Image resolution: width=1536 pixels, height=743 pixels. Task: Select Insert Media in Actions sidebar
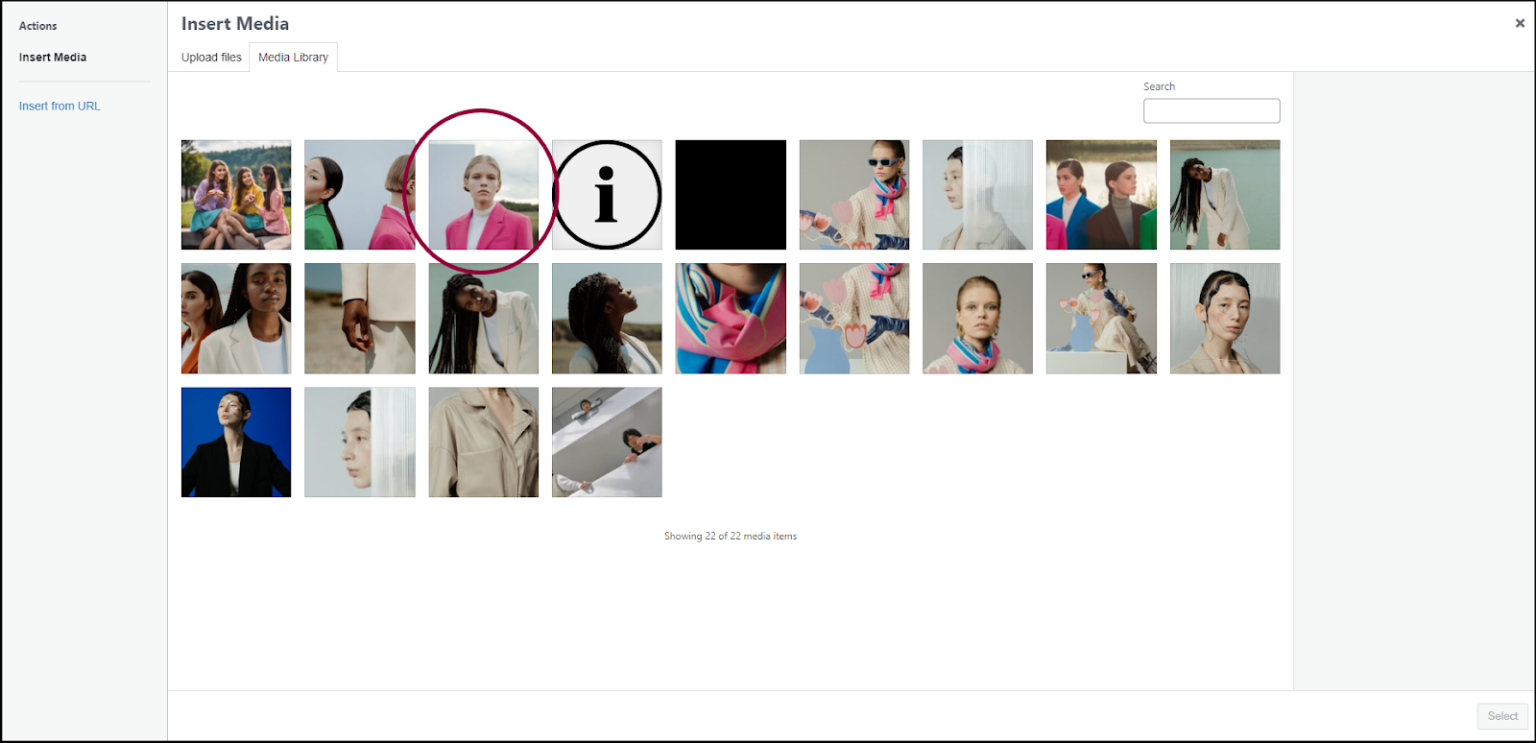pyautogui.click(x=52, y=57)
